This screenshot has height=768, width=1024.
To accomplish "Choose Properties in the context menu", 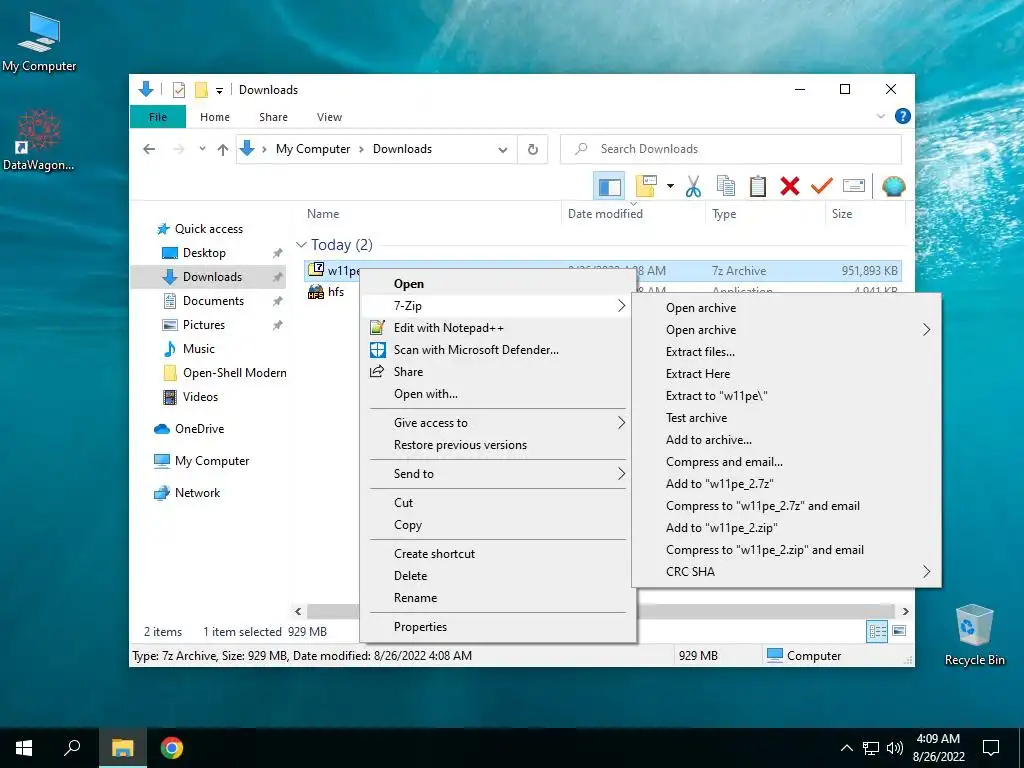I will point(497,626).
